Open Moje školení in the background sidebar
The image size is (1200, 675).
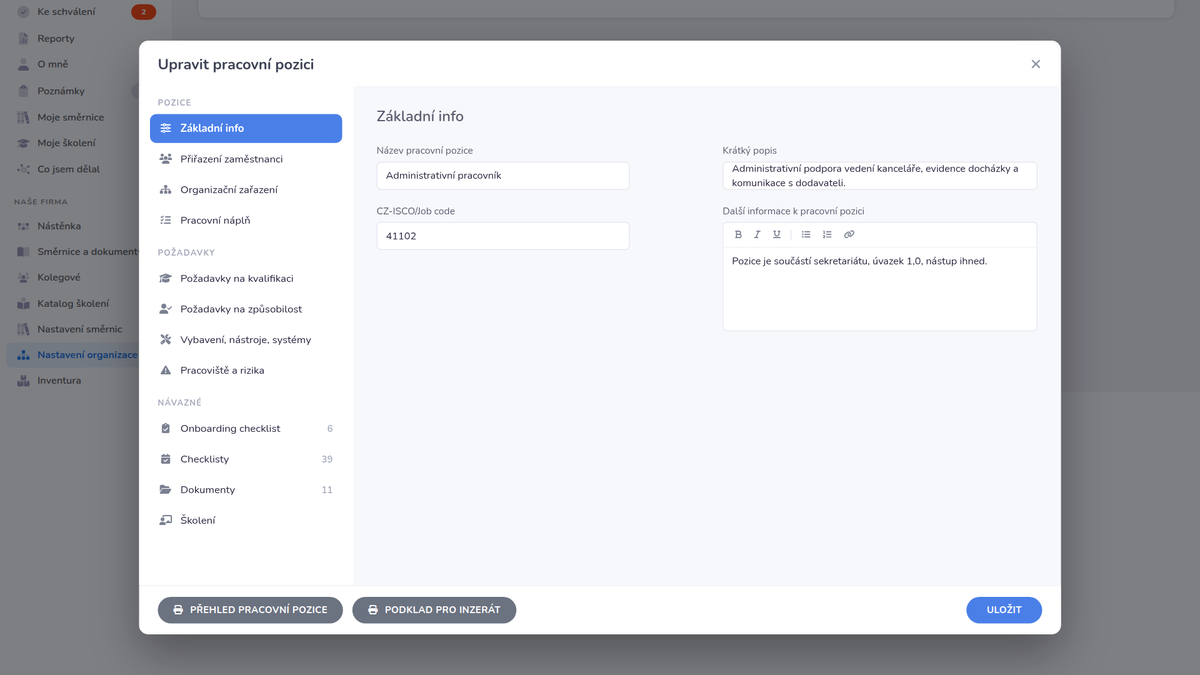click(x=66, y=143)
